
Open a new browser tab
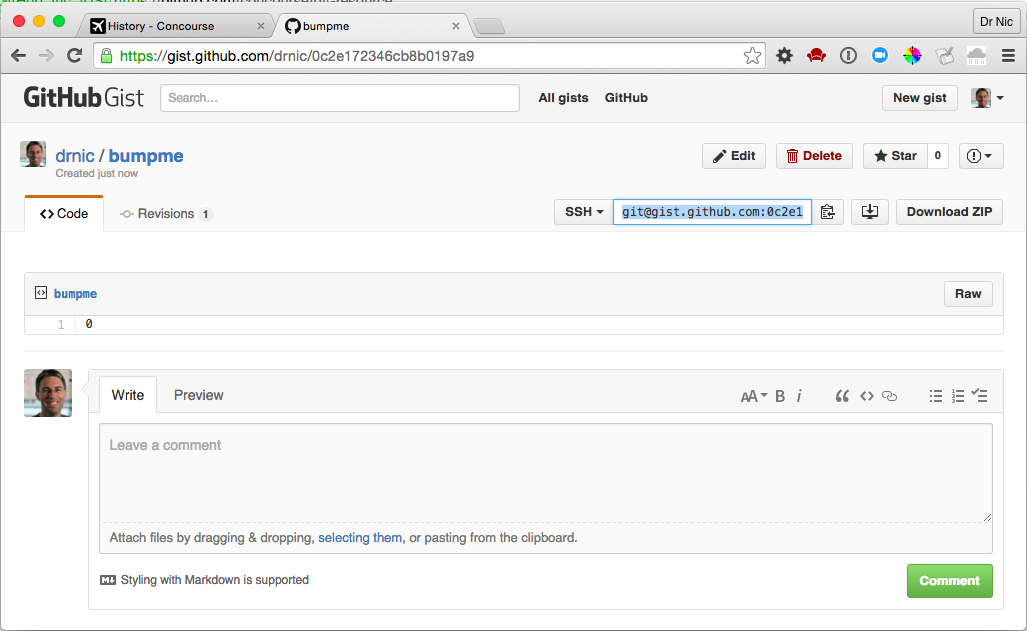pos(489,26)
